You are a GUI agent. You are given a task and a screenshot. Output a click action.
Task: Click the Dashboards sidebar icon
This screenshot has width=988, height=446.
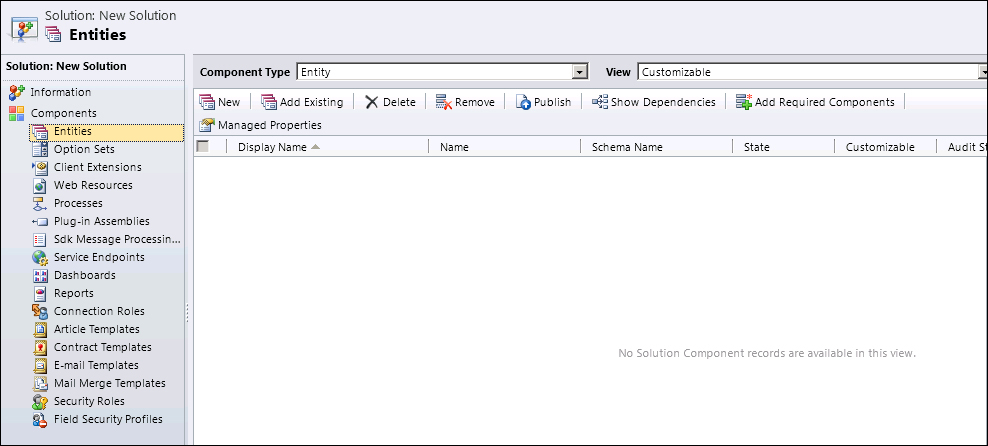point(40,275)
